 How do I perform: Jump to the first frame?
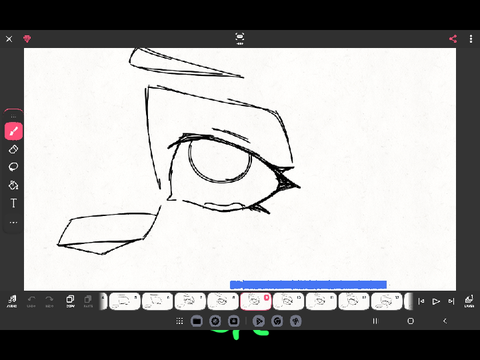(421, 301)
